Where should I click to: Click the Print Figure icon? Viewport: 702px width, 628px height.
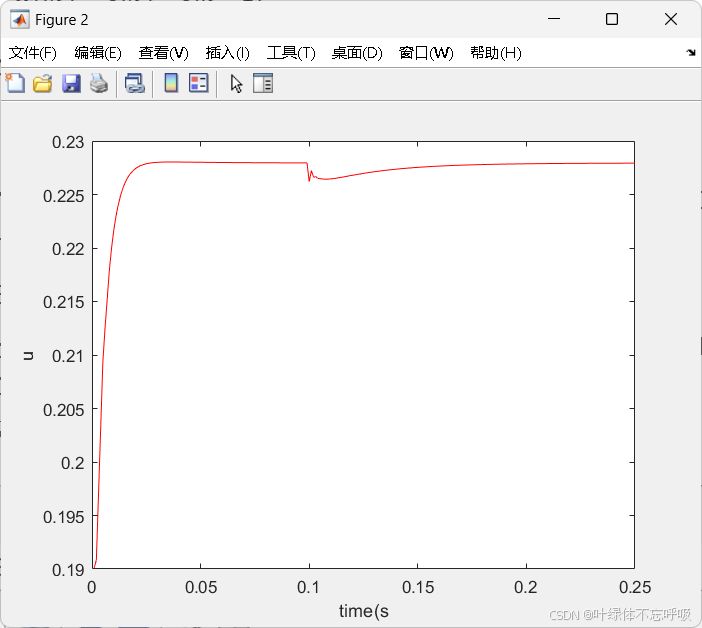click(x=99, y=84)
